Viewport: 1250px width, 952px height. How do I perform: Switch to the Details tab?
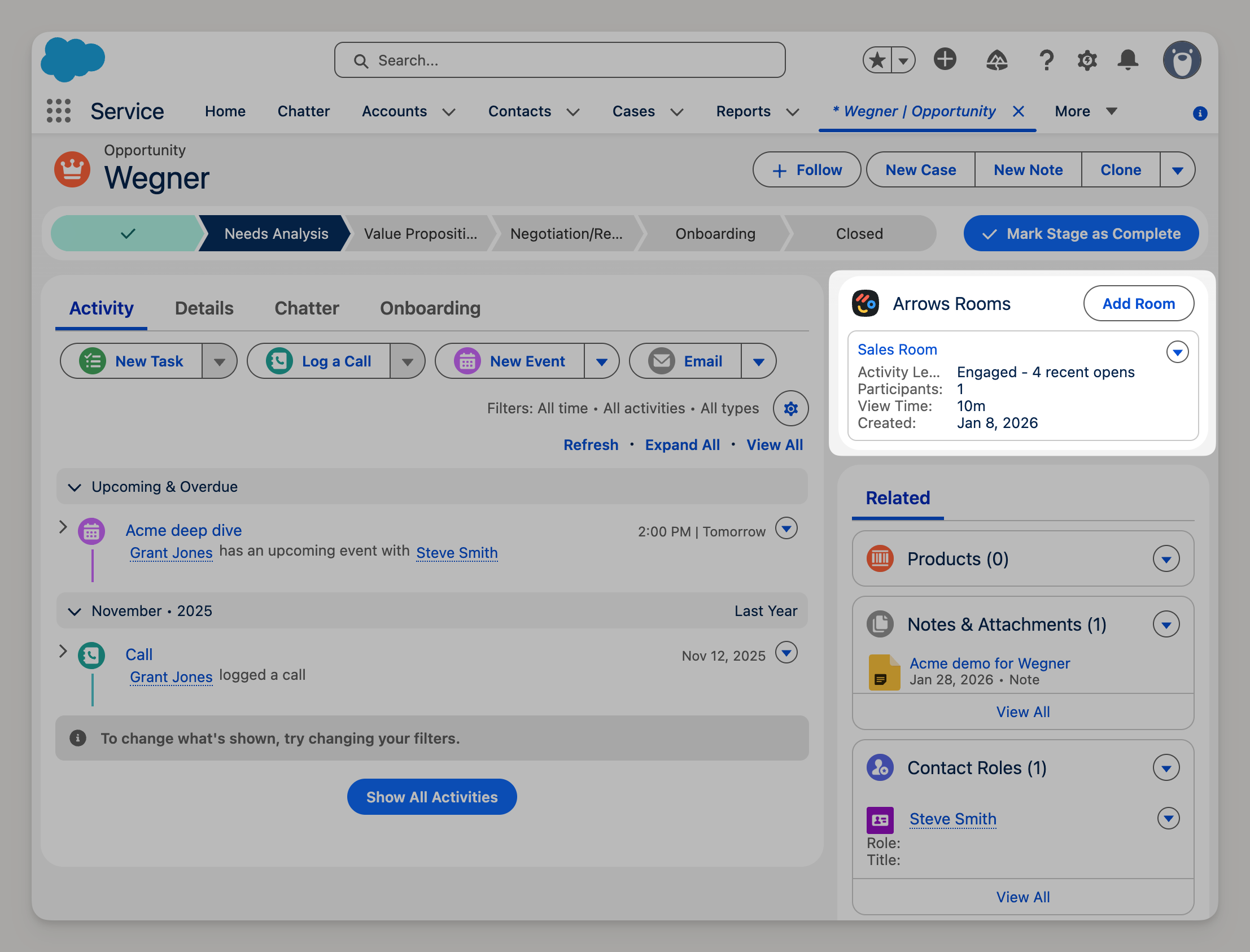[204, 308]
